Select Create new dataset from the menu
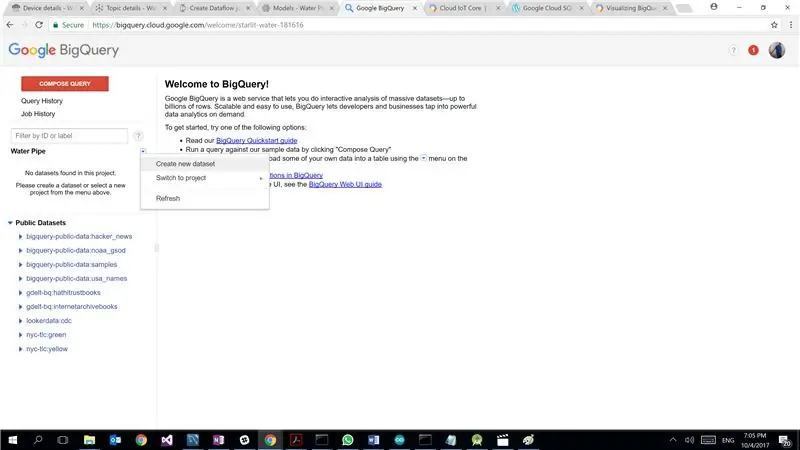The width and height of the screenshot is (800, 450). (205, 164)
